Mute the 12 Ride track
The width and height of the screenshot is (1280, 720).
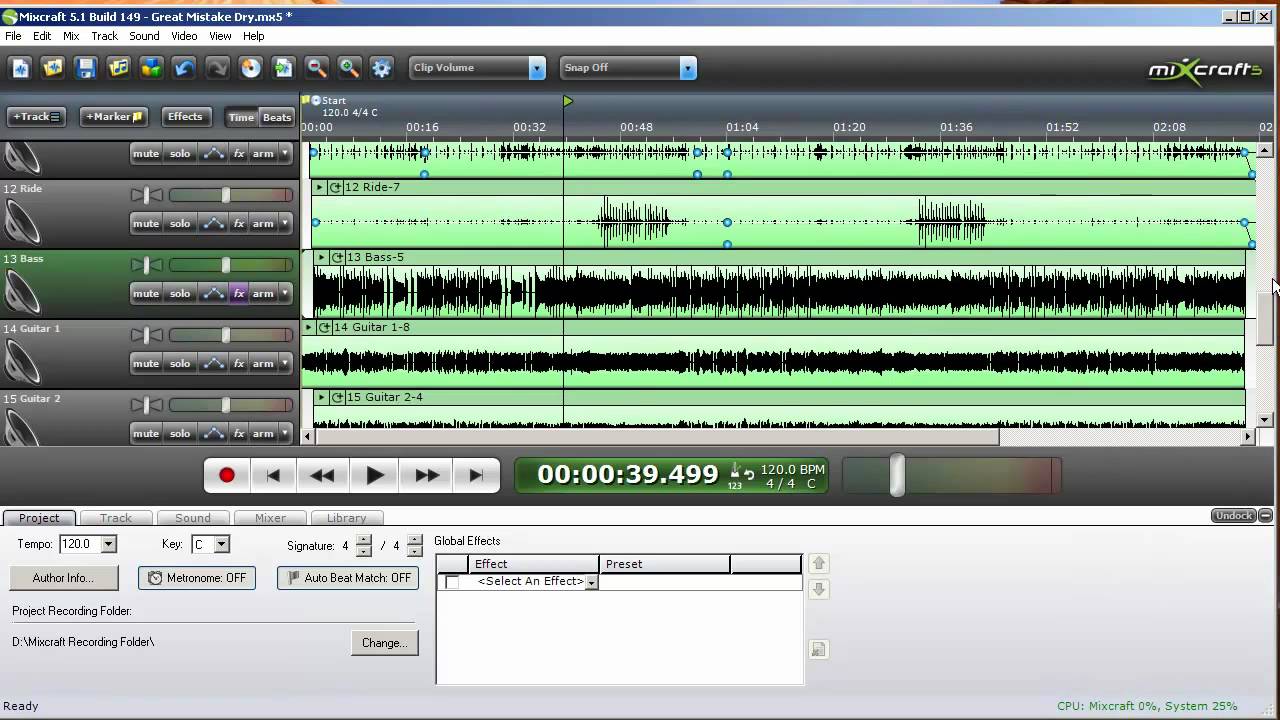point(146,224)
